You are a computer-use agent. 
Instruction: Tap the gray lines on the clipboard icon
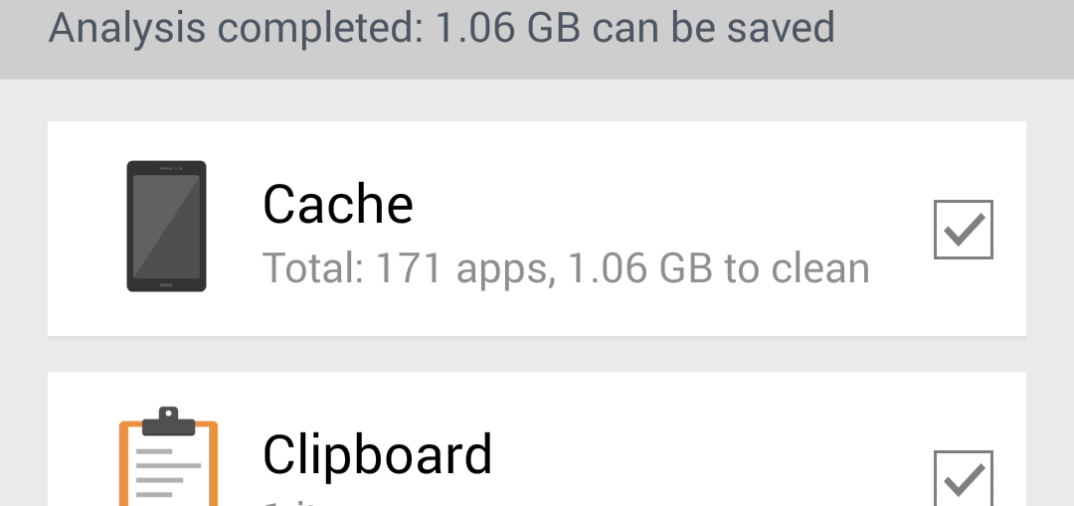pos(168,472)
